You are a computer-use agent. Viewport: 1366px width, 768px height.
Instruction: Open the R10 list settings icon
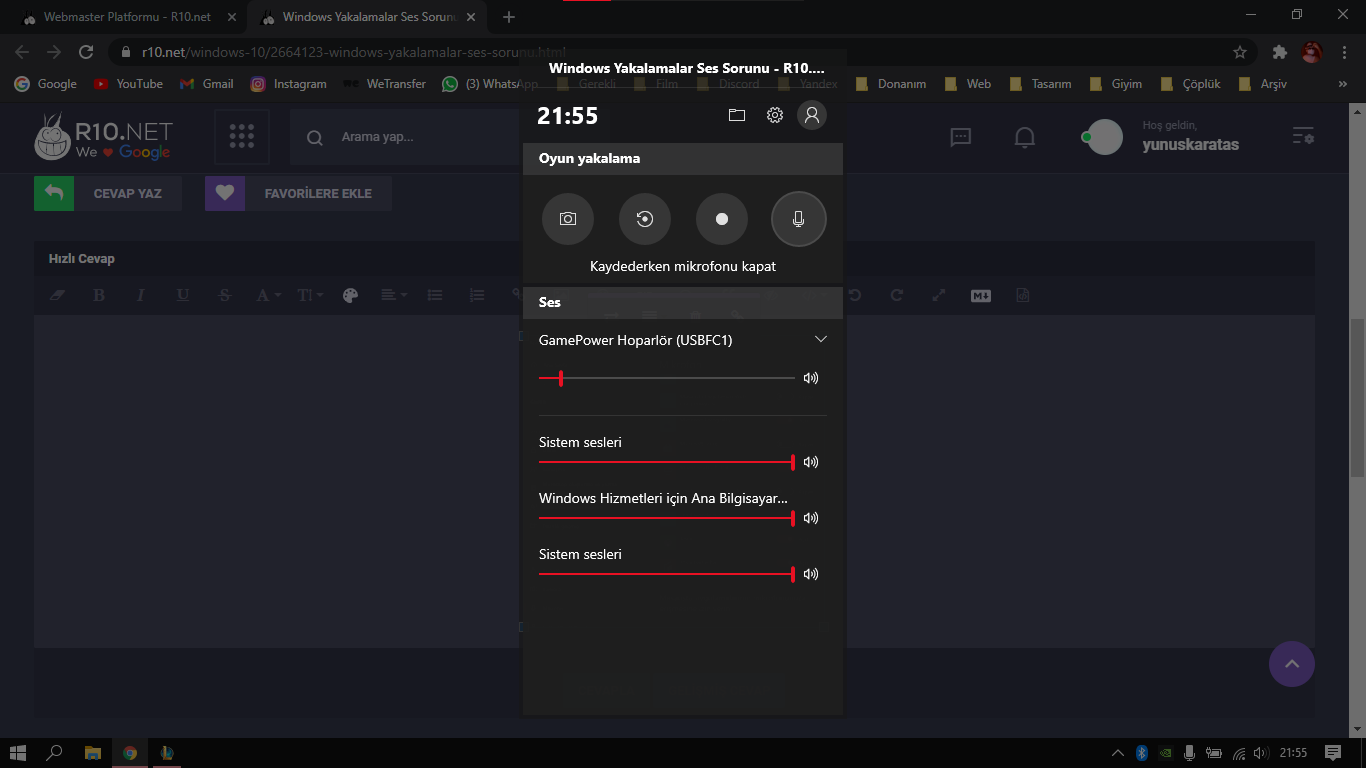click(1303, 136)
